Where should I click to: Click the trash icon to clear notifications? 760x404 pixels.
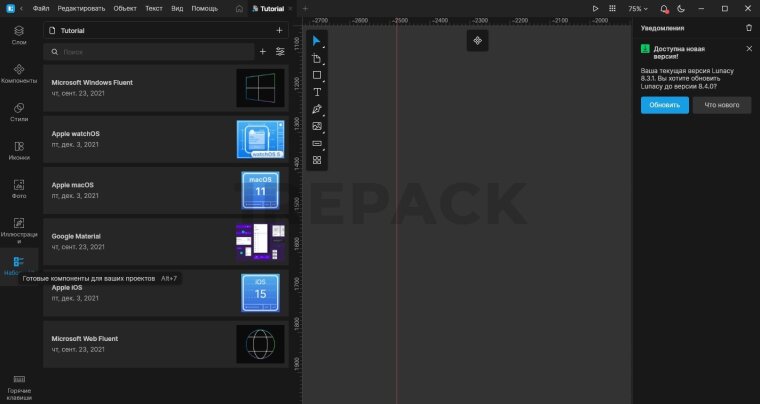click(749, 28)
